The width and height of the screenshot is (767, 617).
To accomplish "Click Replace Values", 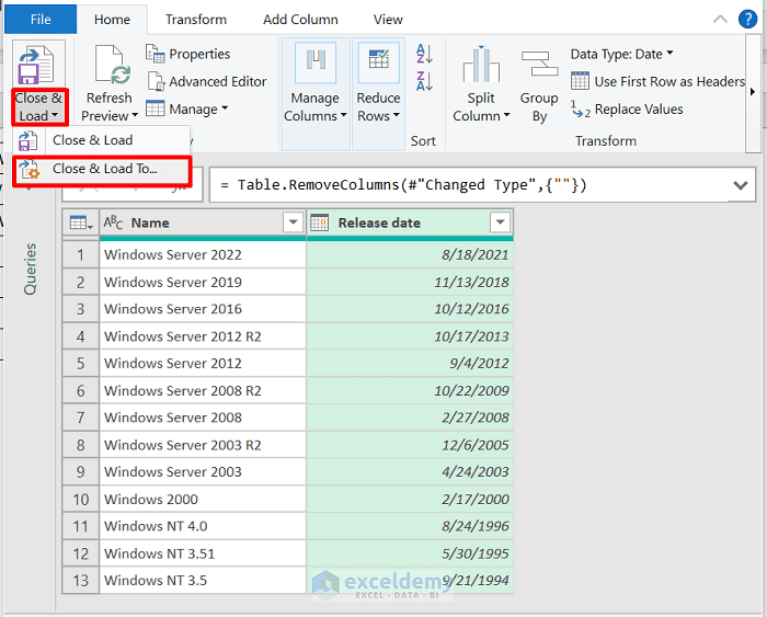I will 627,109.
